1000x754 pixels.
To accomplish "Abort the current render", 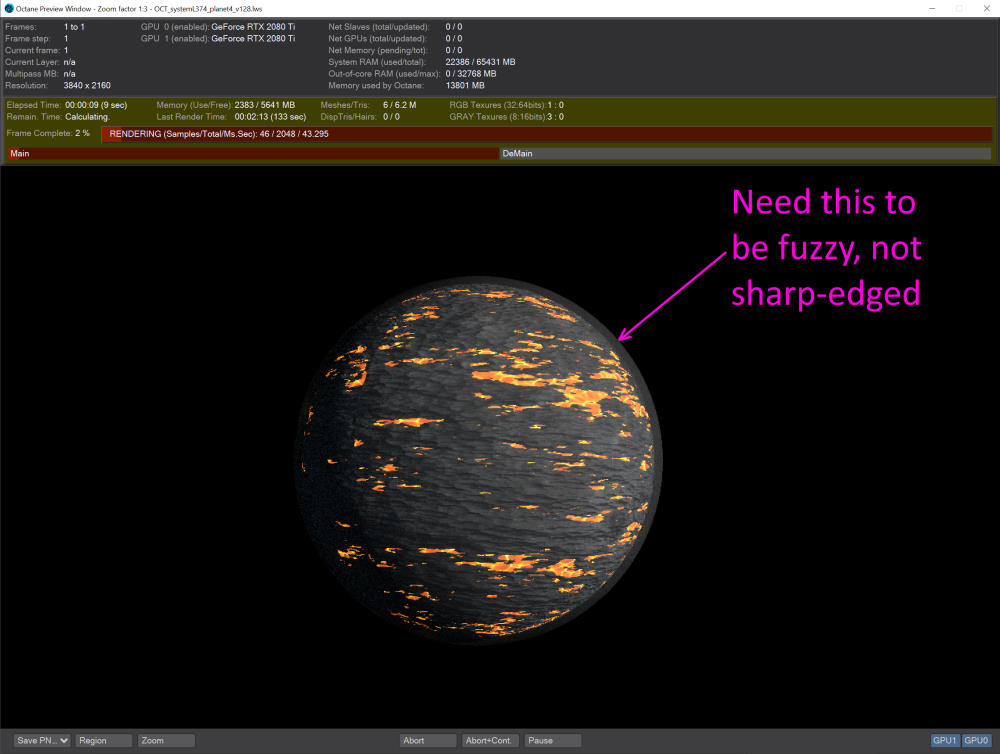I will [427, 741].
